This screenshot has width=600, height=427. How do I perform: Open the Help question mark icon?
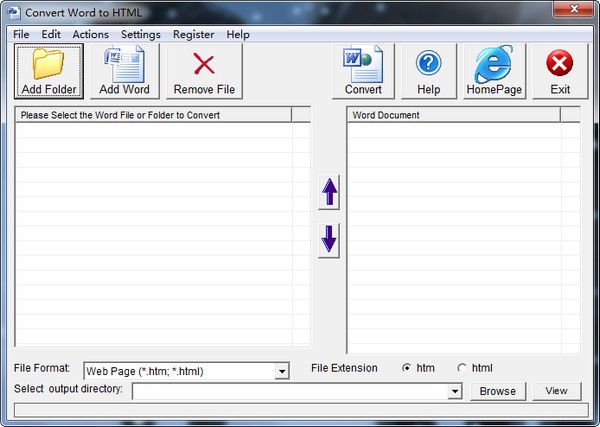click(x=429, y=63)
